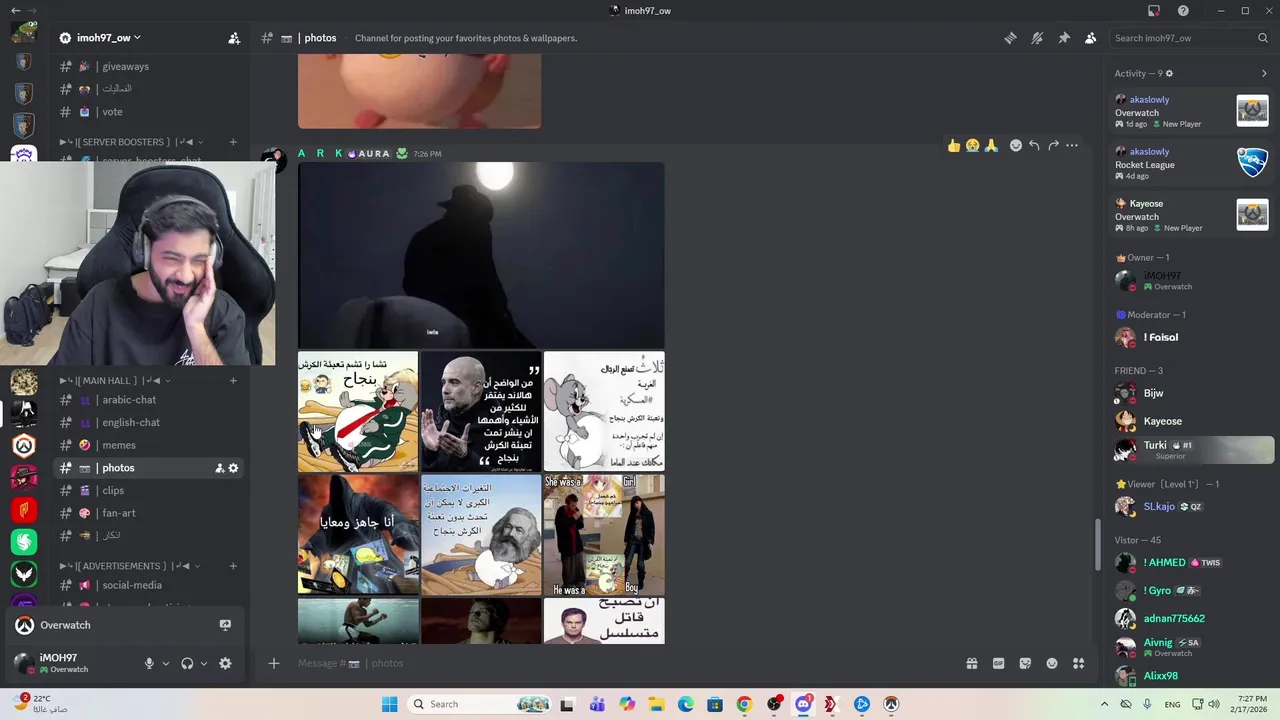Open the dark silhouette moon image
The image size is (1280, 720).
481,255
